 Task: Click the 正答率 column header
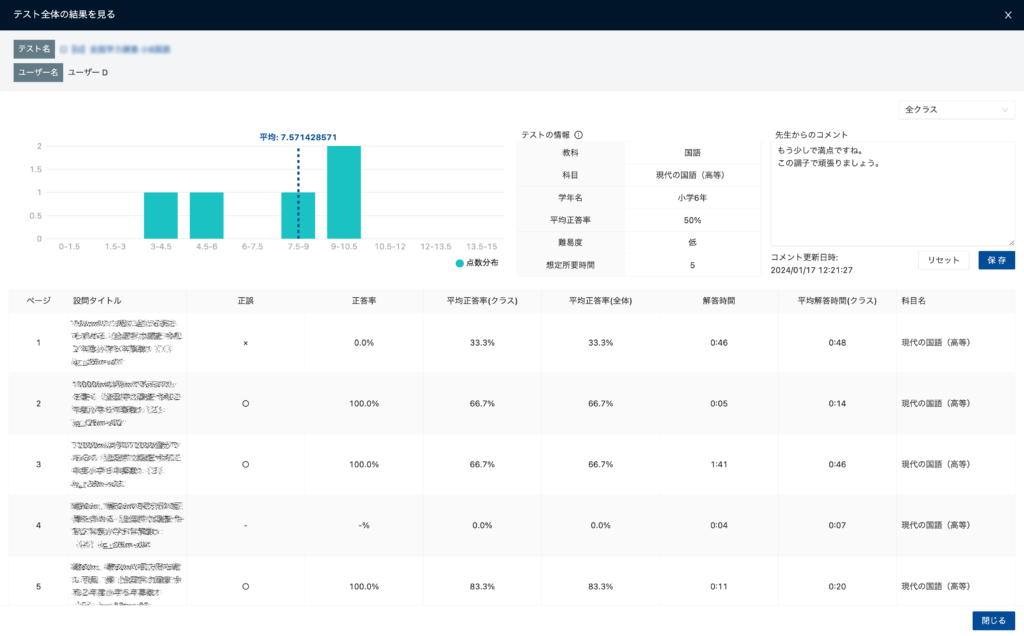click(x=365, y=300)
